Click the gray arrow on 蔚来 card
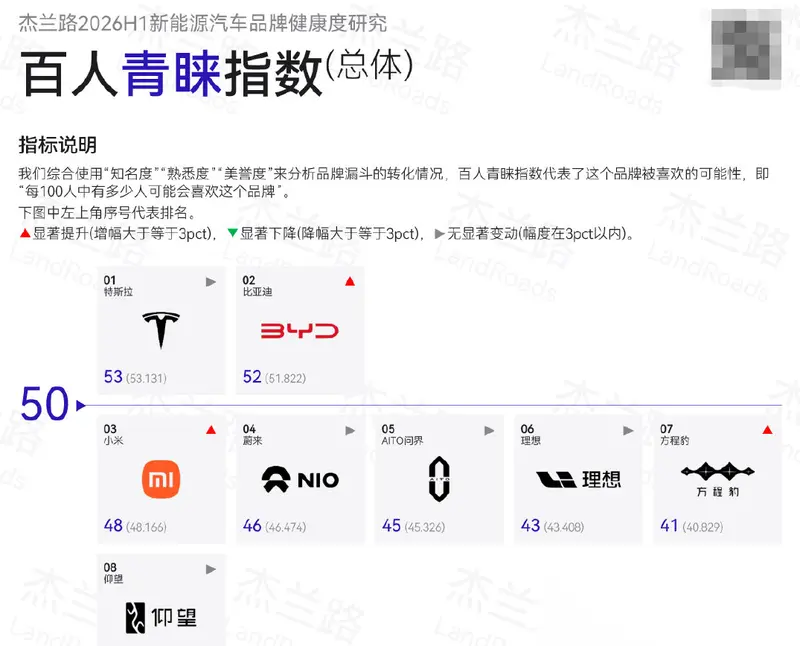Viewport: 800px width, 646px height. pyautogui.click(x=350, y=431)
